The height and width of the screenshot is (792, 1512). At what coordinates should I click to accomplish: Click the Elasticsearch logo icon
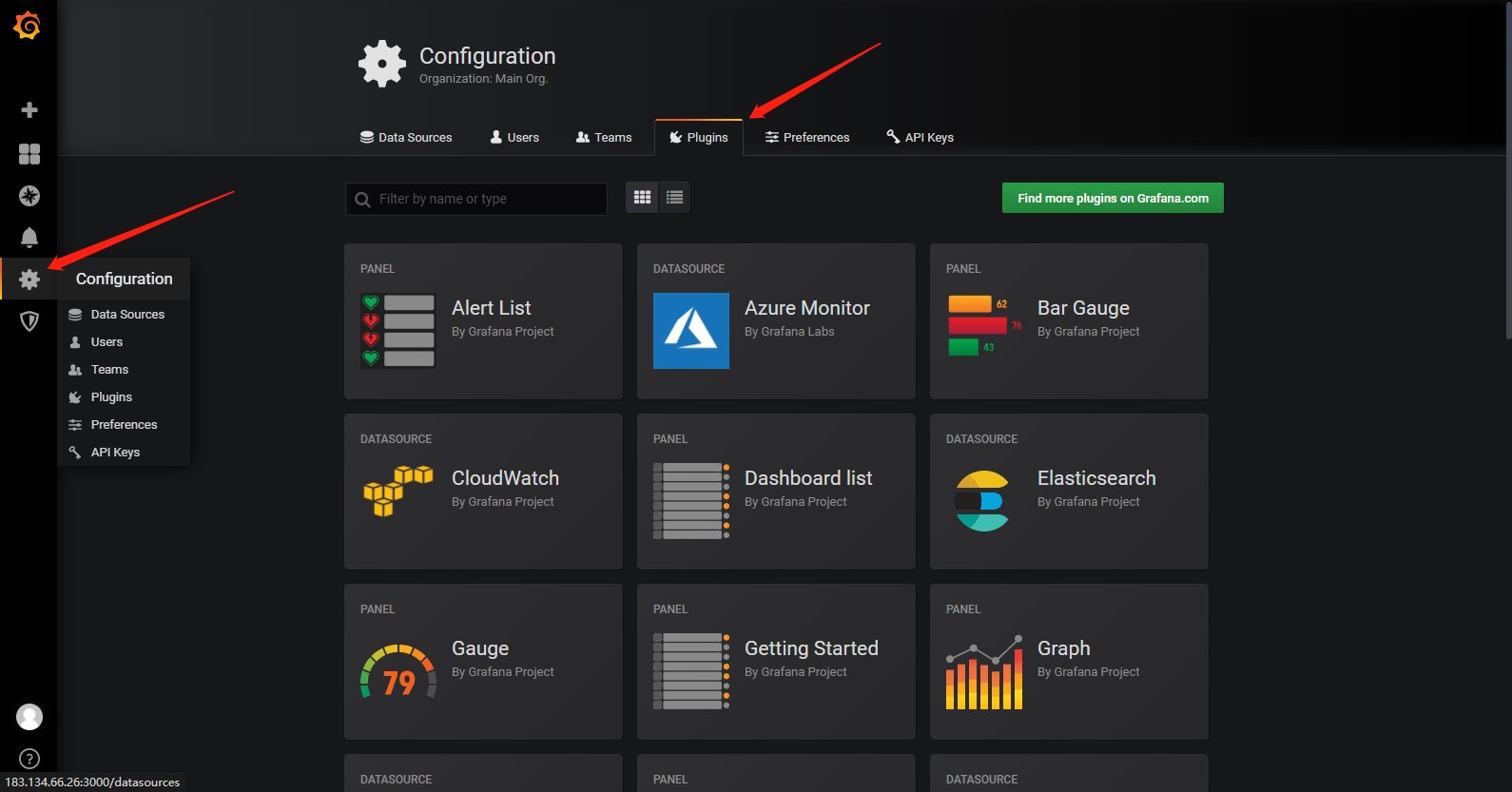coord(982,501)
